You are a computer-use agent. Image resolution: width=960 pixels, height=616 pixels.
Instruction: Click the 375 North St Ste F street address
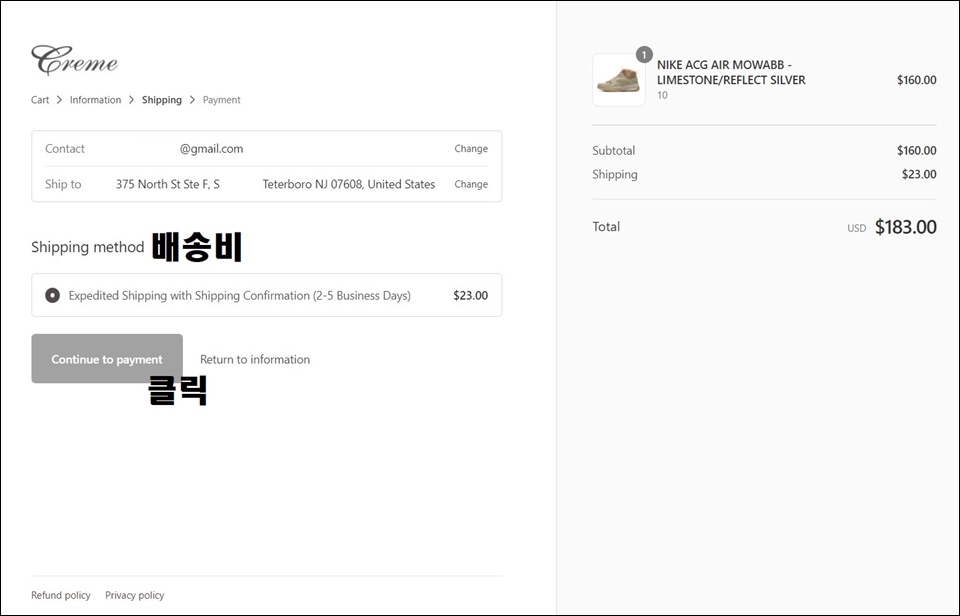(x=168, y=184)
